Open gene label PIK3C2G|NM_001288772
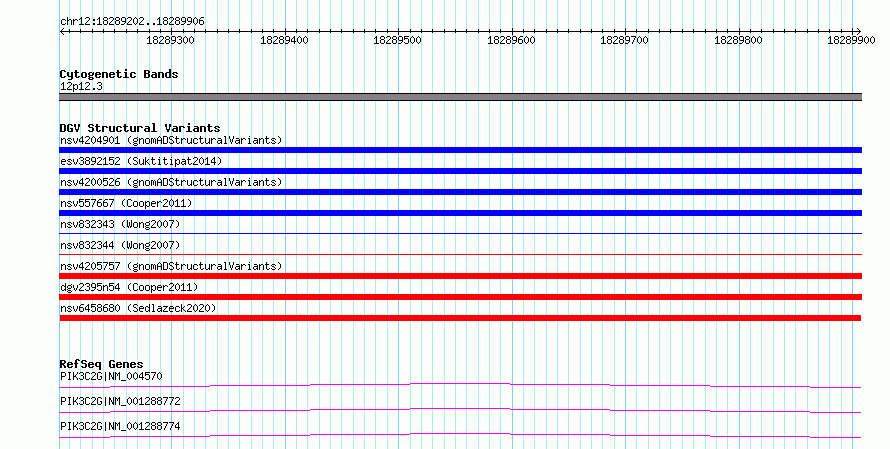Image resolution: width=890 pixels, height=449 pixels. (x=120, y=401)
